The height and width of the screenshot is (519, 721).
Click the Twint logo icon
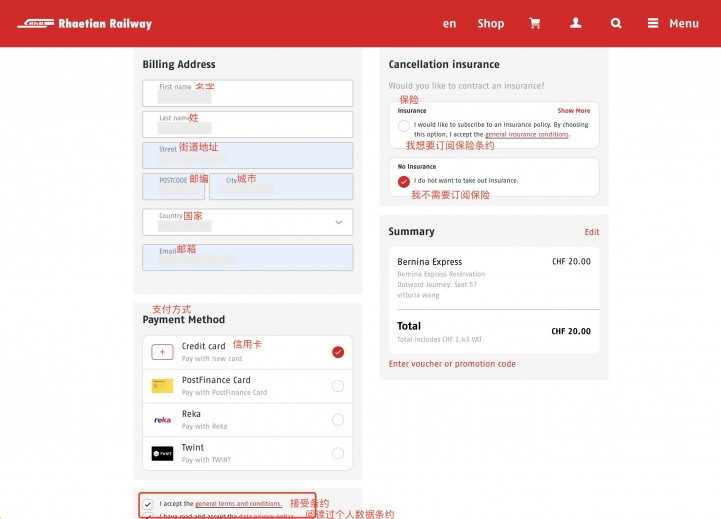pos(162,453)
